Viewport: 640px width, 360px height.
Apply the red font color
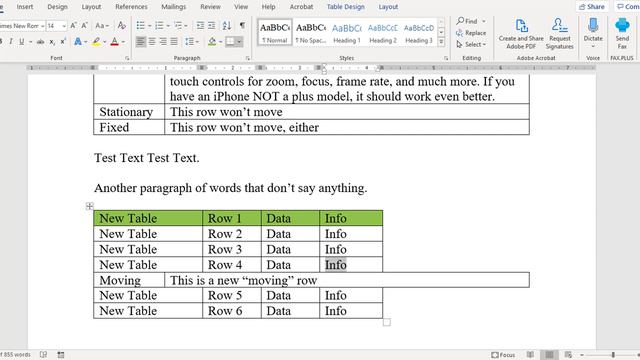115,42
